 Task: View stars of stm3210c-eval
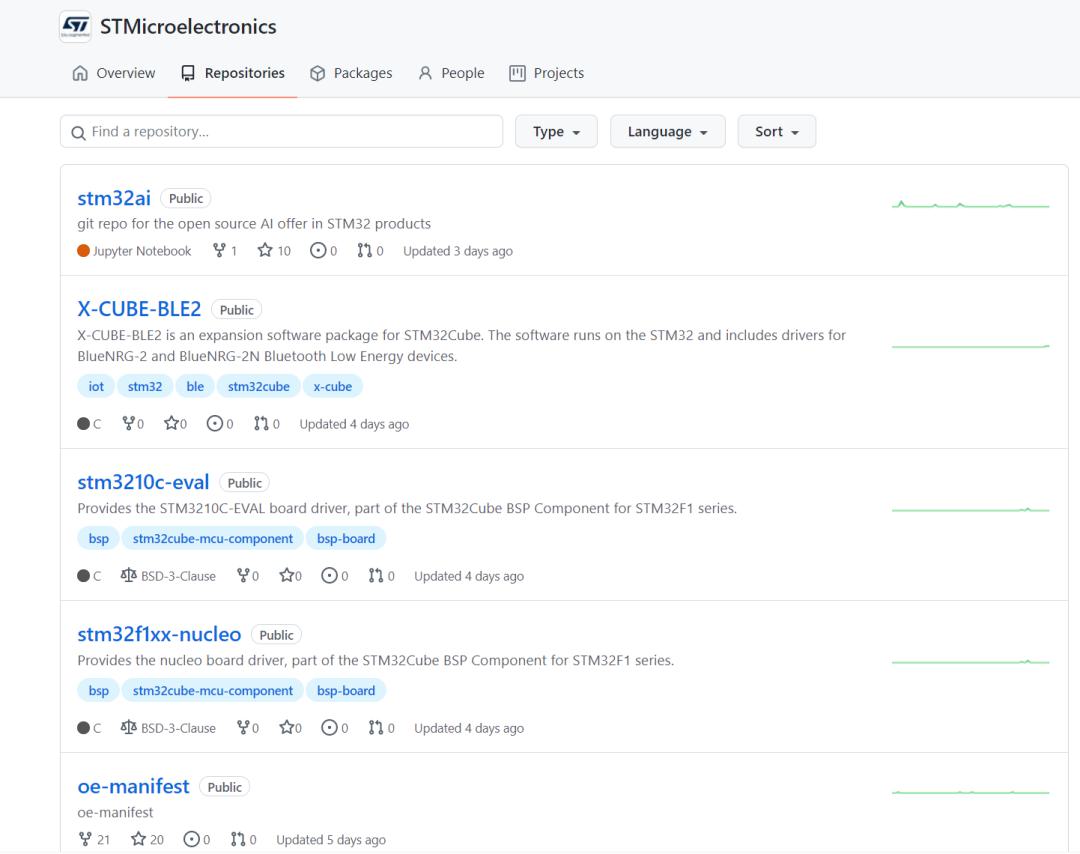click(x=290, y=576)
